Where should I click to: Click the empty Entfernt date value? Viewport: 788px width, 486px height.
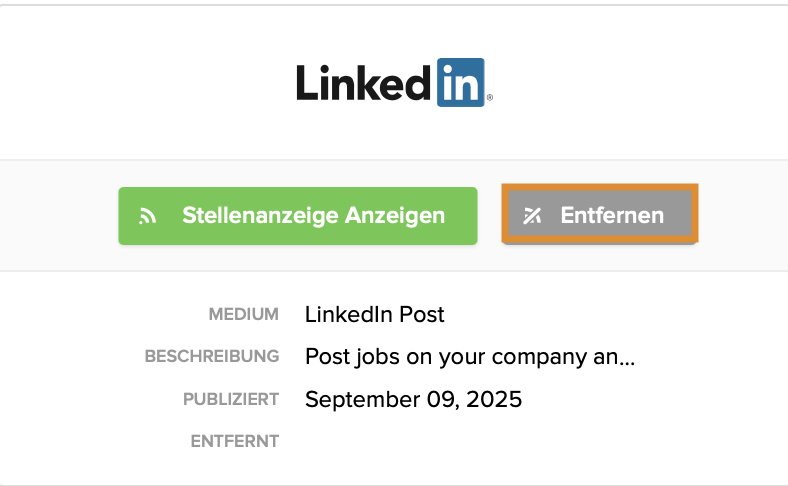(x=400, y=441)
